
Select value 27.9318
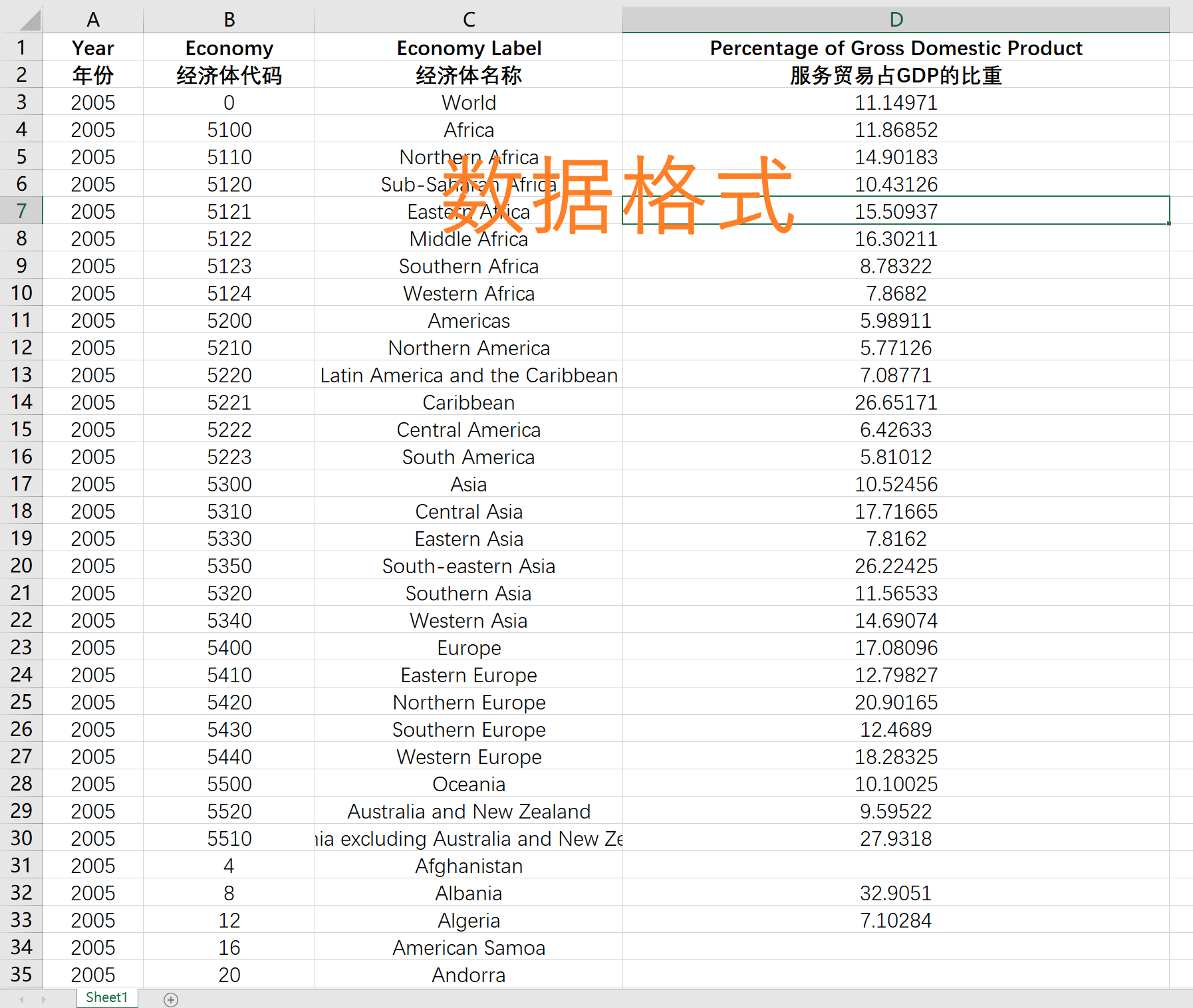click(x=896, y=838)
